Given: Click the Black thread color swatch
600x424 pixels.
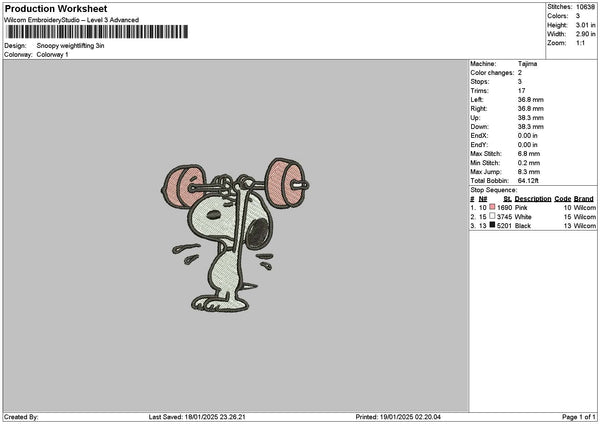Looking at the screenshot, I should coord(492,225).
